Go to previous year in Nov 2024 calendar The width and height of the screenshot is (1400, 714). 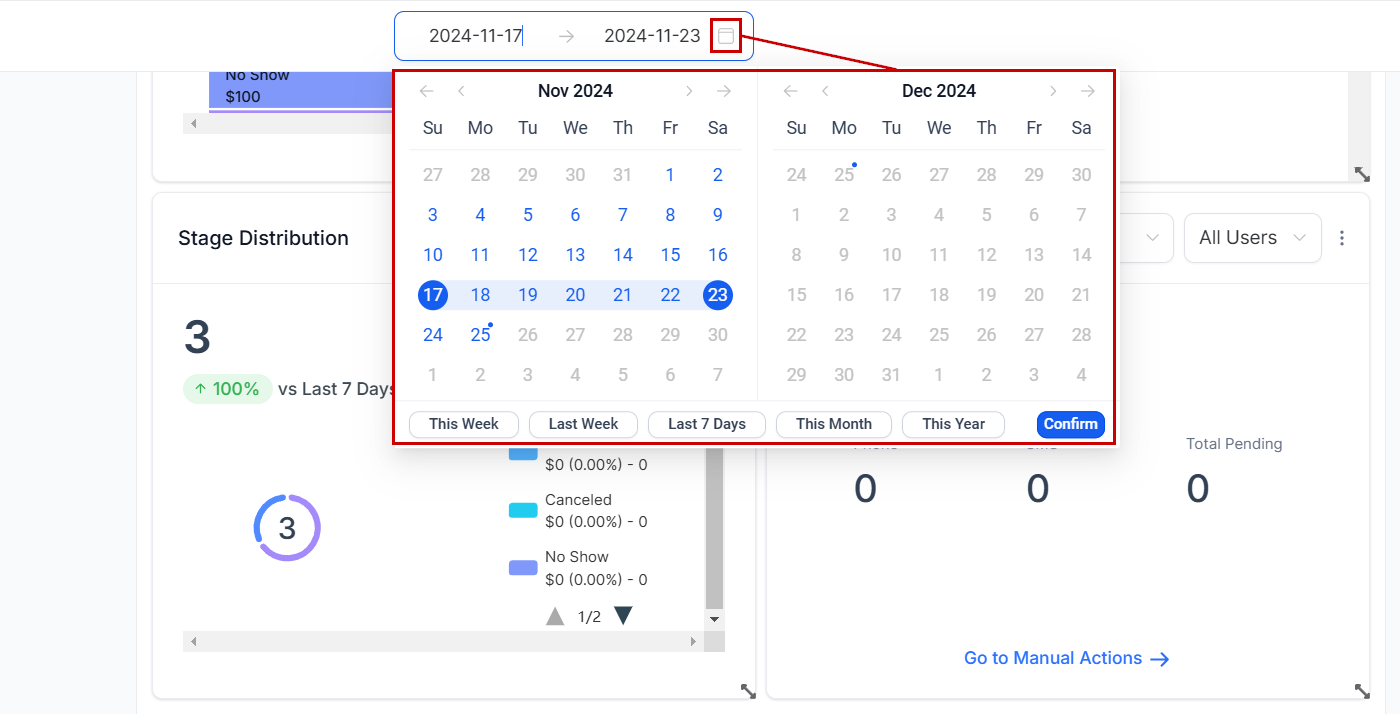[427, 91]
